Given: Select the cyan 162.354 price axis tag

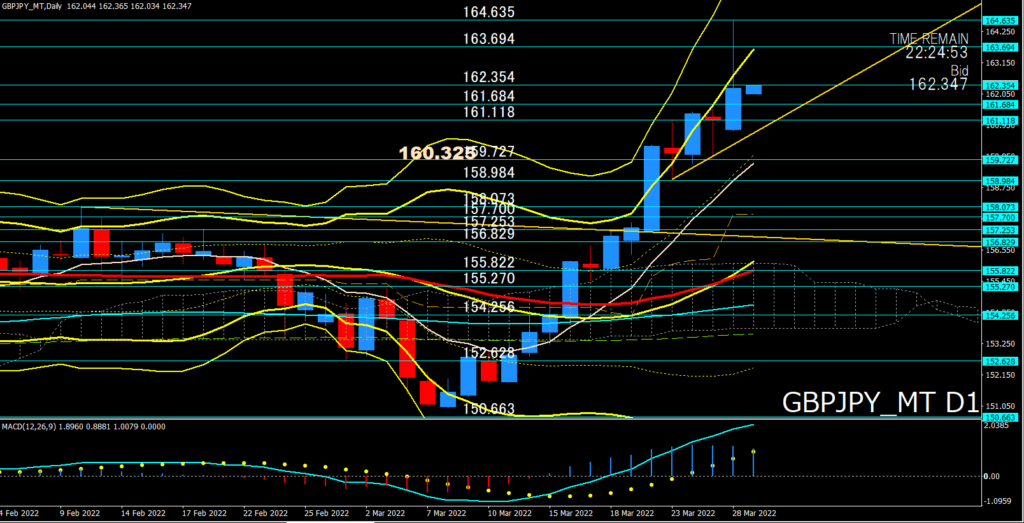Looking at the screenshot, I should coord(998,86).
